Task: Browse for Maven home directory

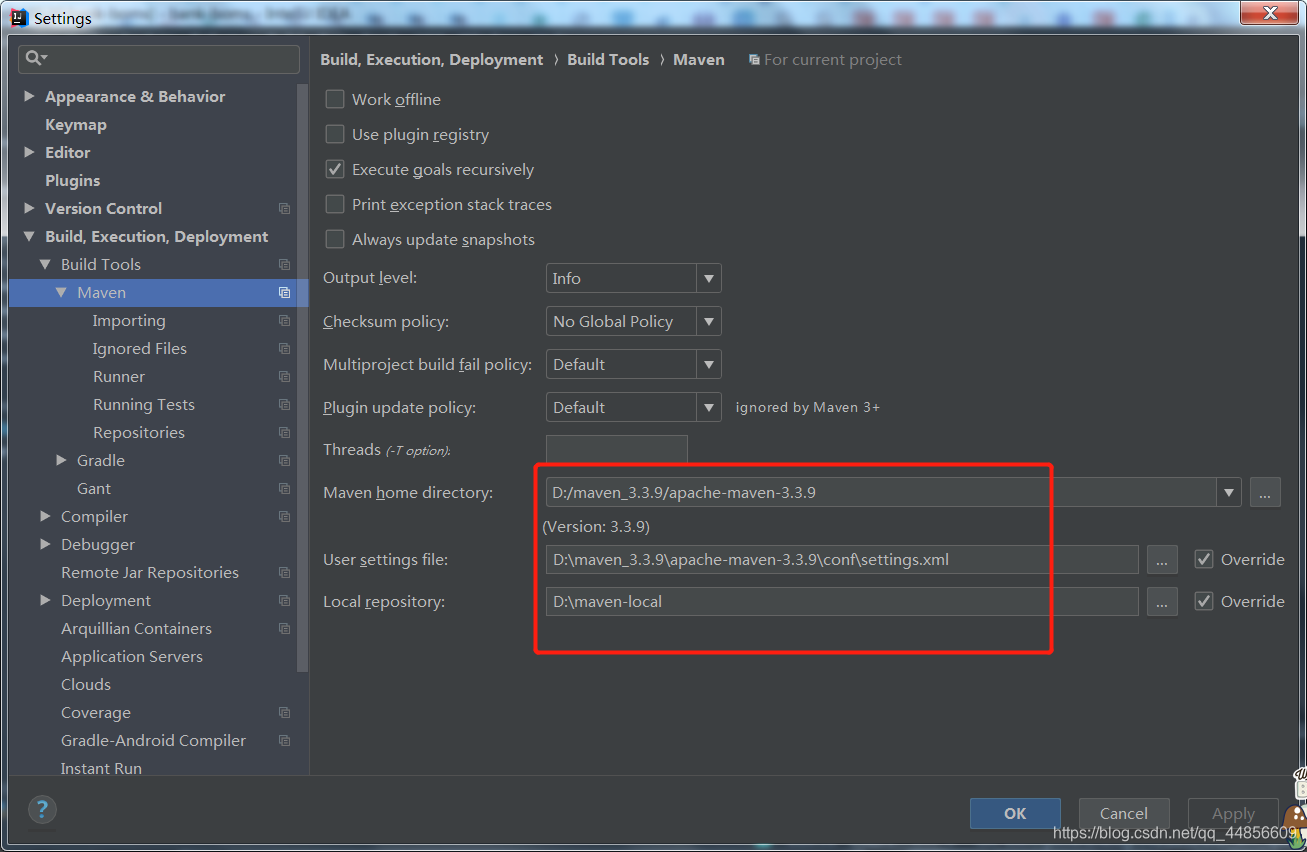Action: 1265,492
